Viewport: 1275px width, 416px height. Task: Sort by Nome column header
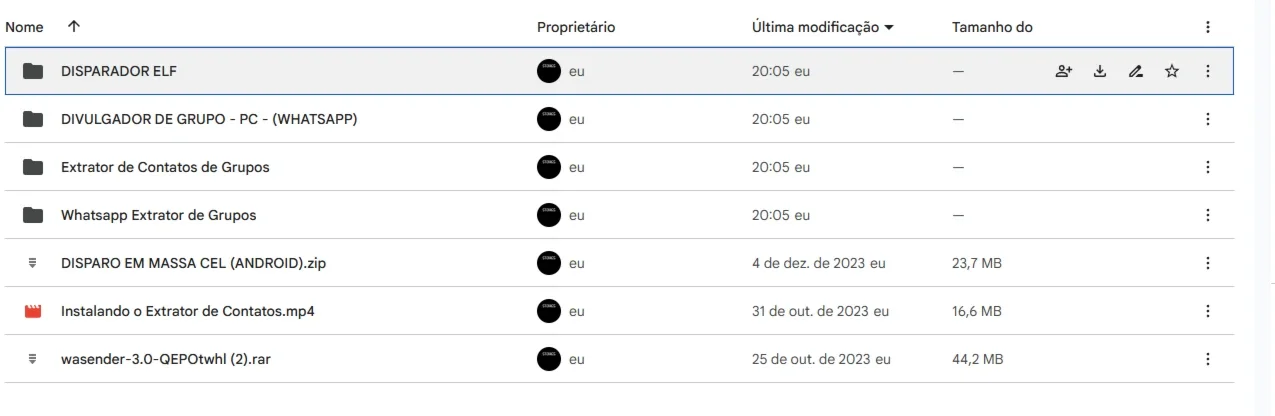[25, 27]
